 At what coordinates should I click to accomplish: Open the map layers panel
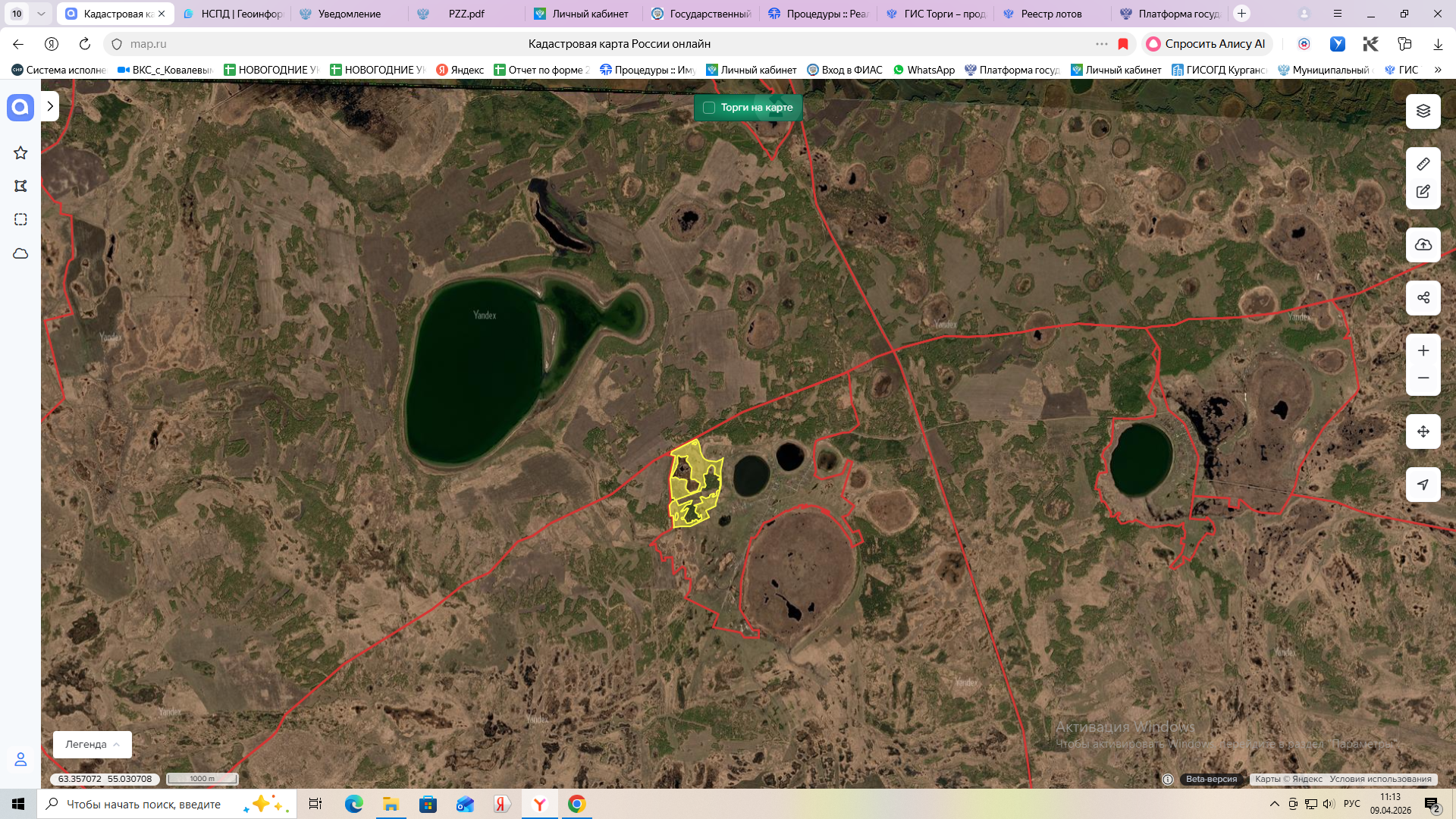pos(1423,111)
